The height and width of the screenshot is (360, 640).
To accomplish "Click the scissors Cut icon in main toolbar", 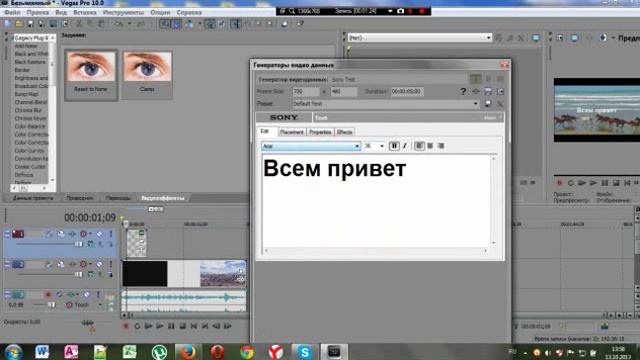I will tap(79, 24).
